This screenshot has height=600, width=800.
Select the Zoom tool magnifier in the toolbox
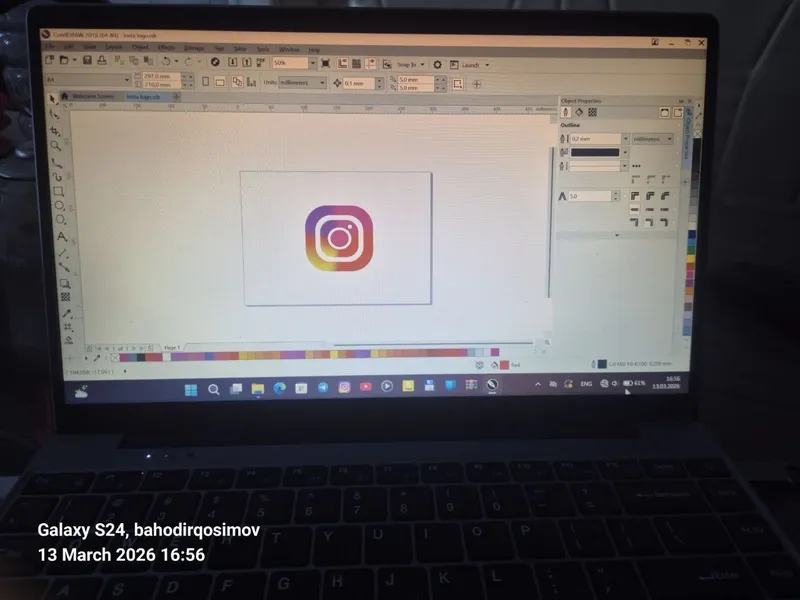(x=56, y=146)
